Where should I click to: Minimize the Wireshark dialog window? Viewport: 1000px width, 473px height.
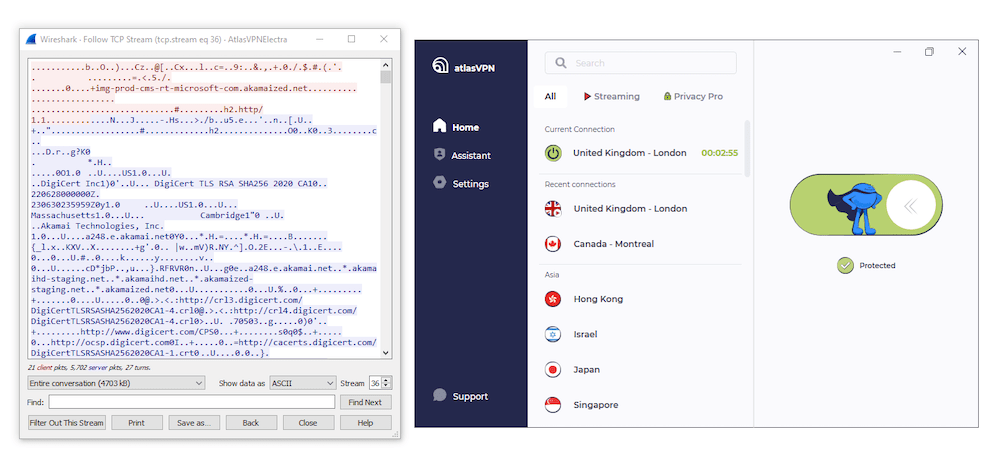pyautogui.click(x=320, y=39)
